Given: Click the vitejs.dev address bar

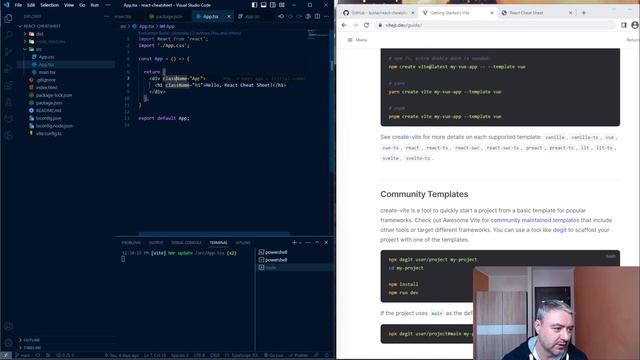Looking at the screenshot, I should [x=494, y=25].
